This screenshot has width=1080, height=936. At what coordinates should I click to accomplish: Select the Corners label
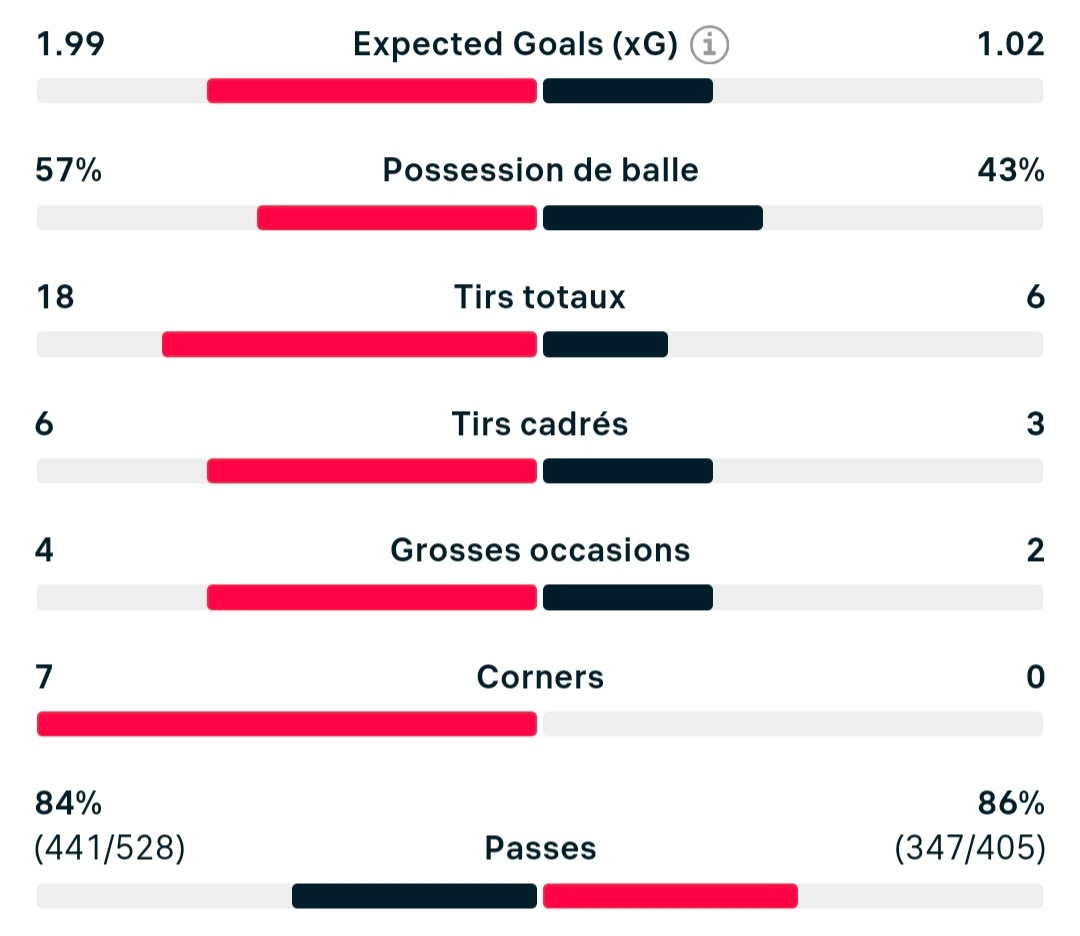(540, 677)
